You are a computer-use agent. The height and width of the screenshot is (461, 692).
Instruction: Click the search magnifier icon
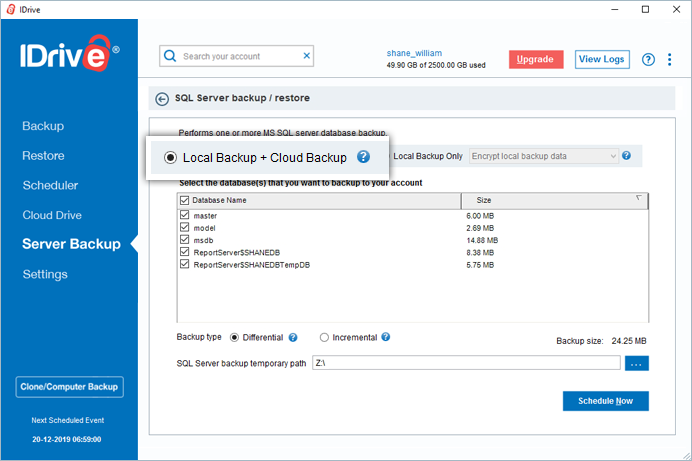pos(170,56)
